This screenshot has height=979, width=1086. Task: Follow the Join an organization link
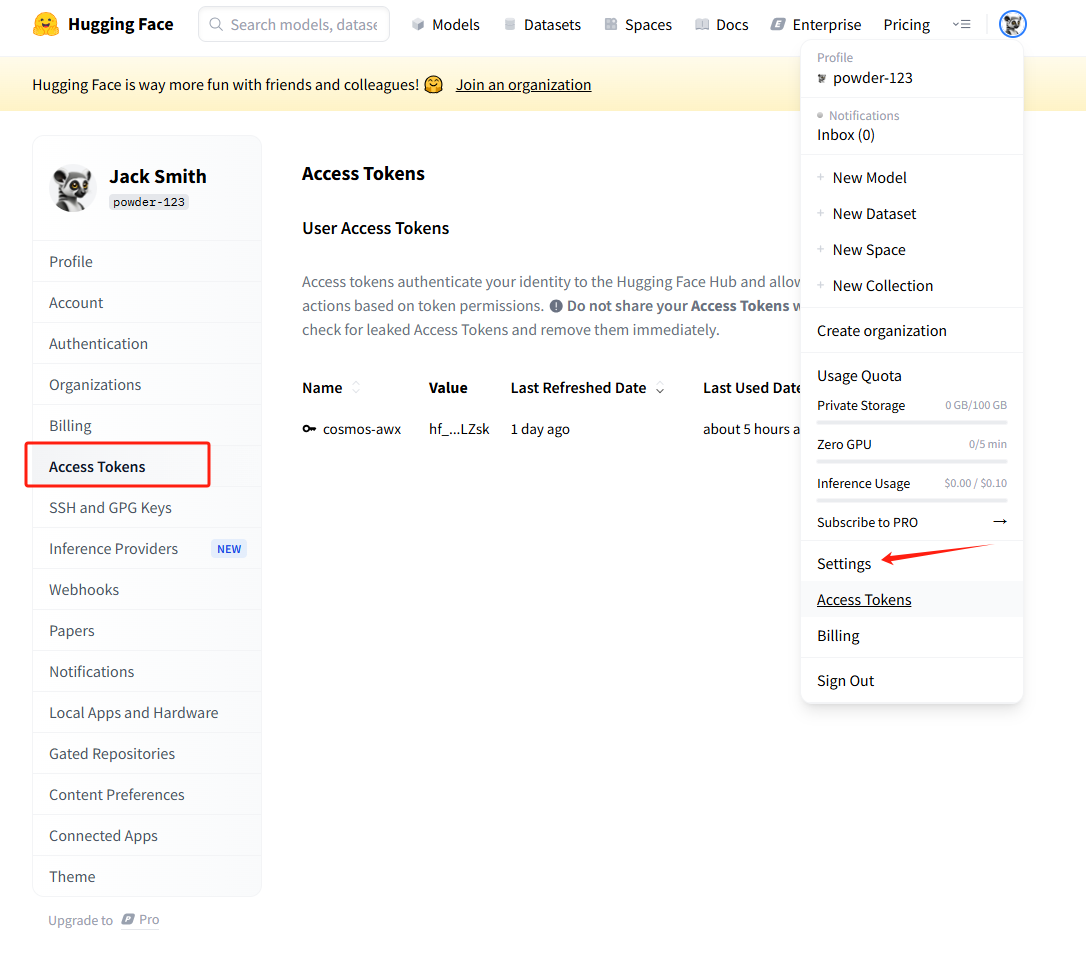[524, 84]
